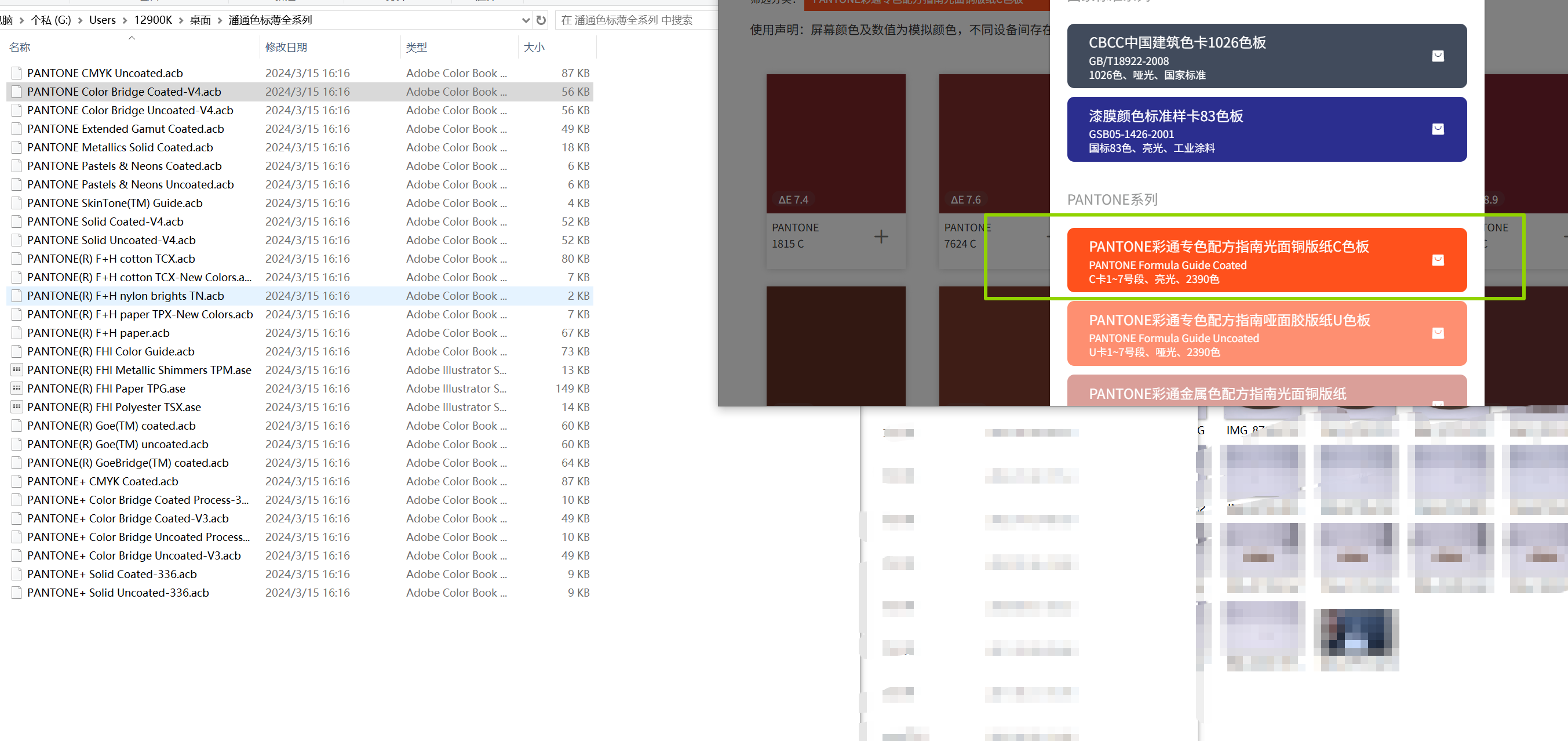Click the refresh icon in the address bar

point(541,20)
